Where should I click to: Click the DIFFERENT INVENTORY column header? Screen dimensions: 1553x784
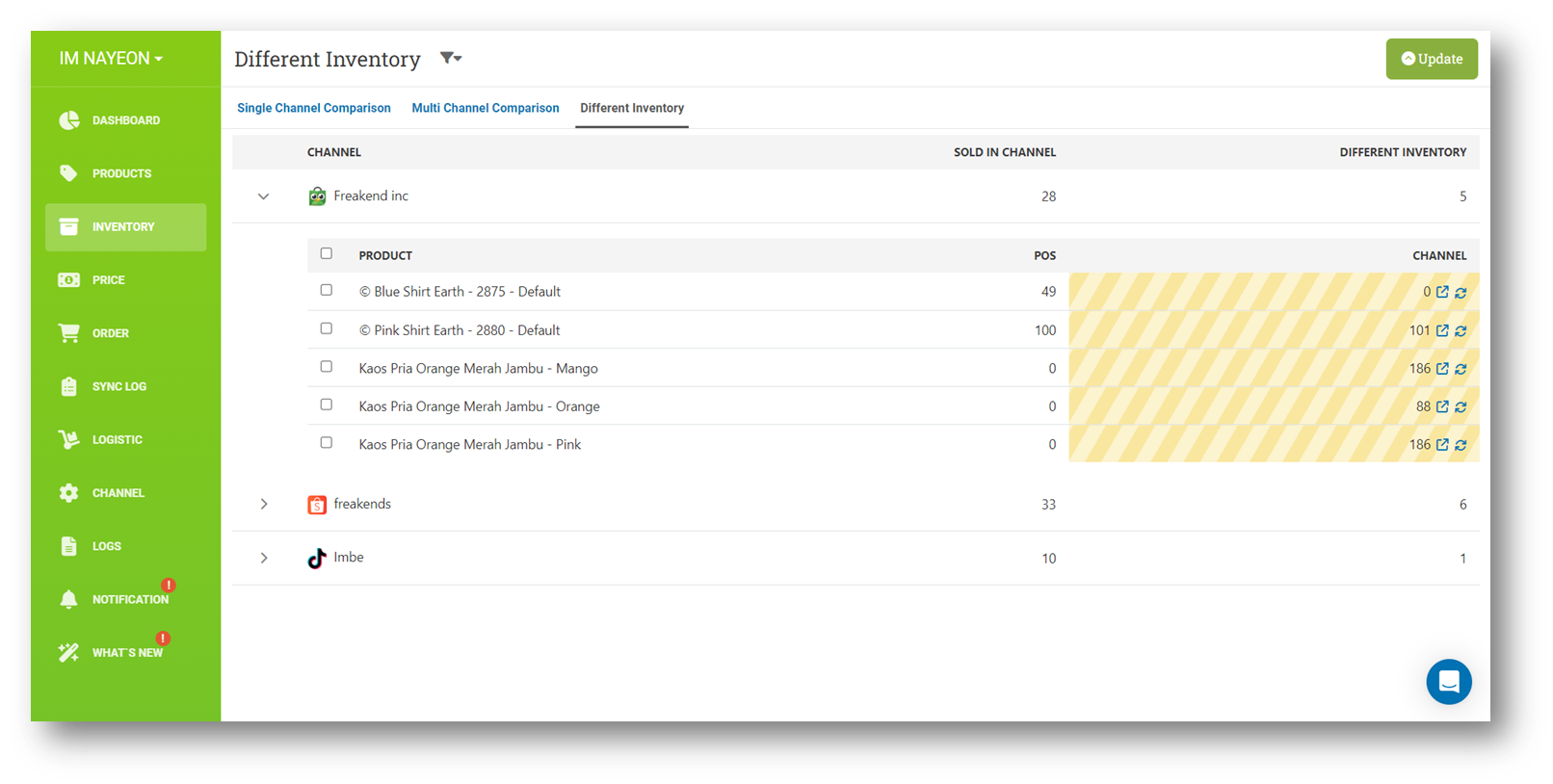point(1403,152)
